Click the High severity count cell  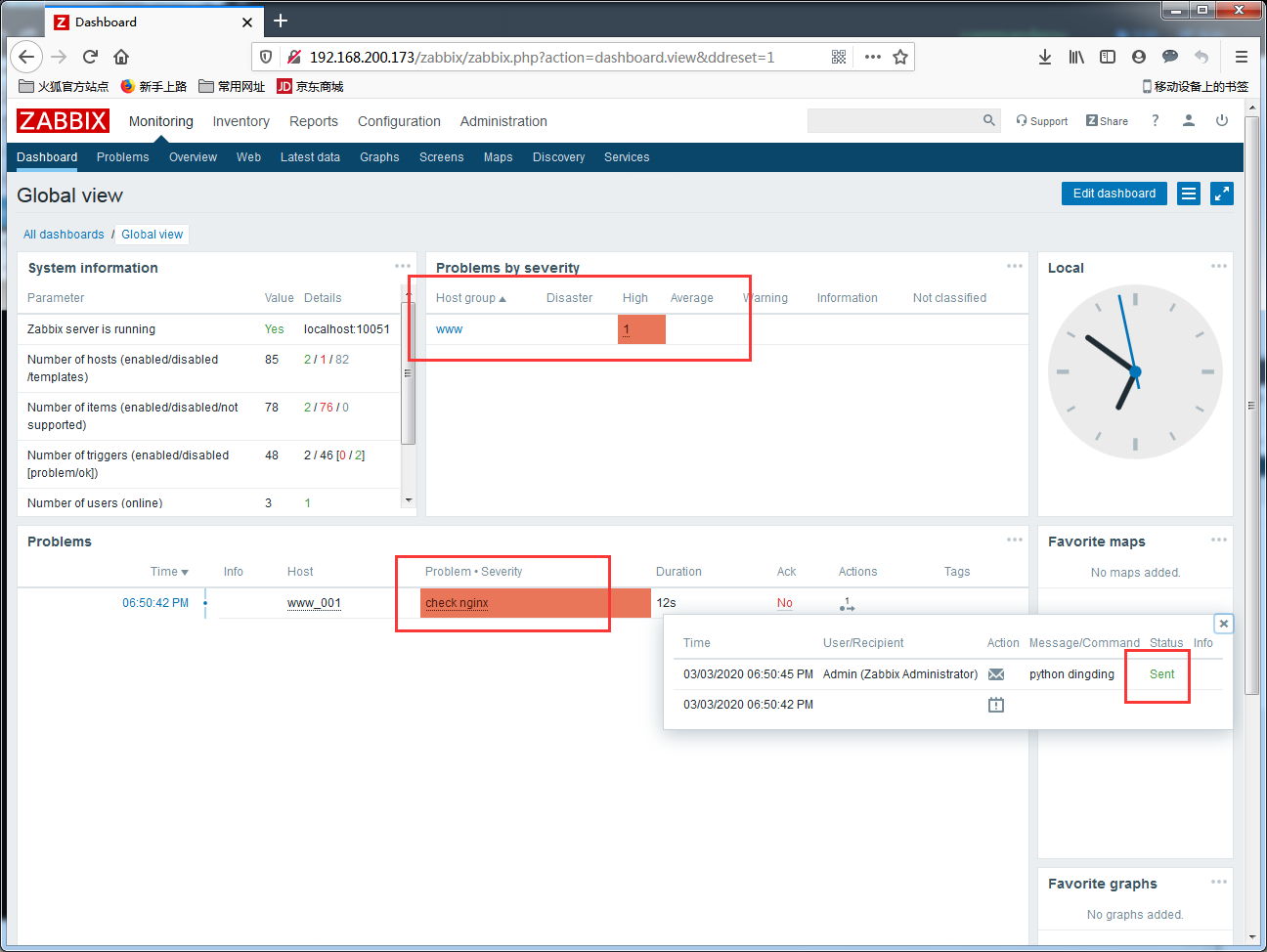[641, 329]
